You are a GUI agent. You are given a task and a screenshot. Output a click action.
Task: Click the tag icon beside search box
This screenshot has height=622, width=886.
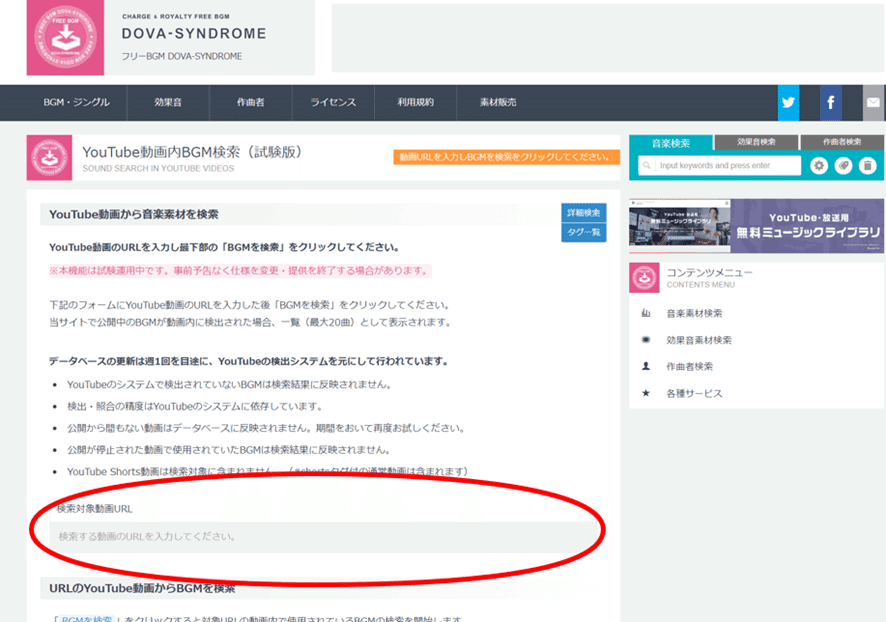click(x=843, y=166)
